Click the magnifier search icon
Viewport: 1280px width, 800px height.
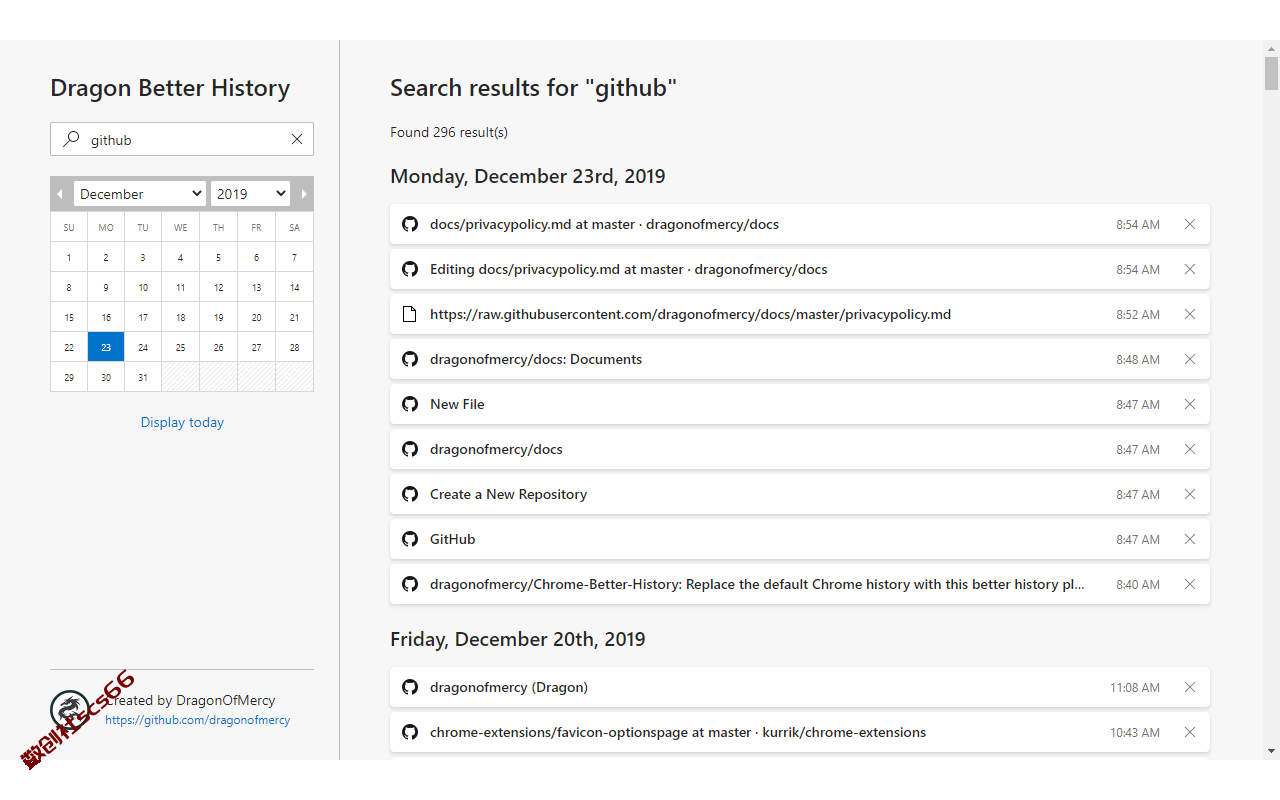click(71, 139)
